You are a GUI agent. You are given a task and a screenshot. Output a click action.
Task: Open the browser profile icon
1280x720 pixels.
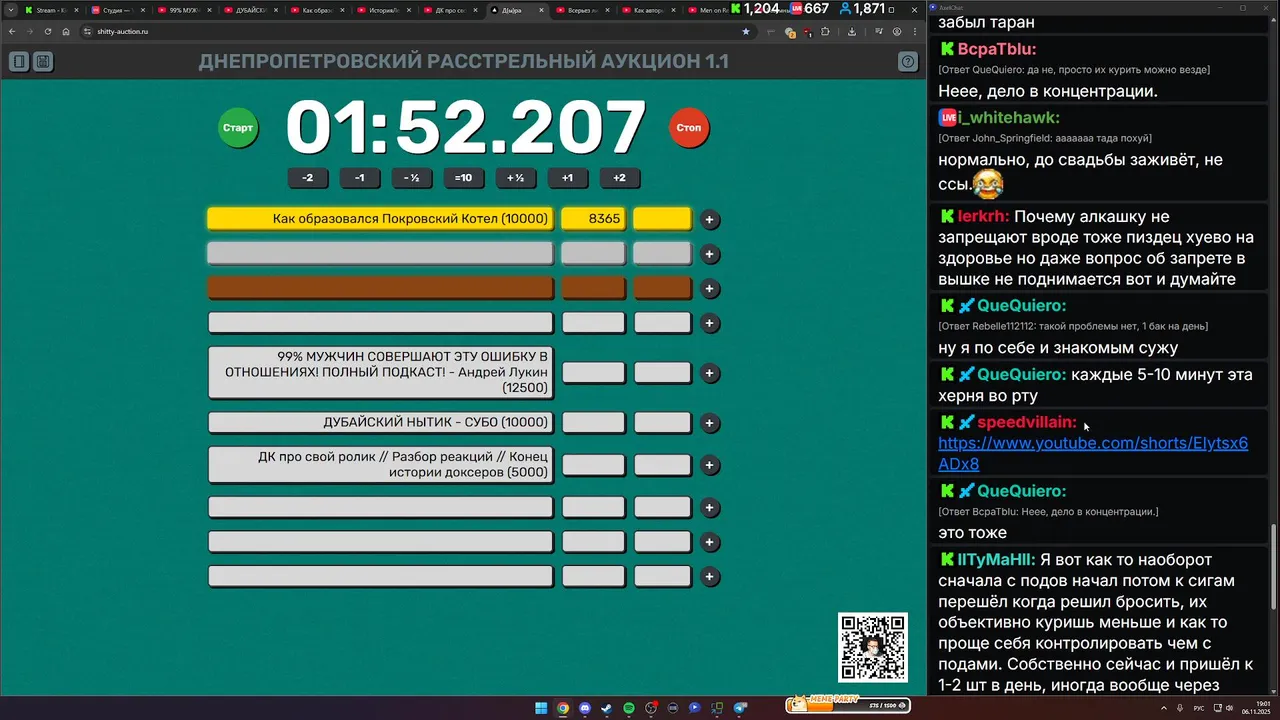pos(898,31)
